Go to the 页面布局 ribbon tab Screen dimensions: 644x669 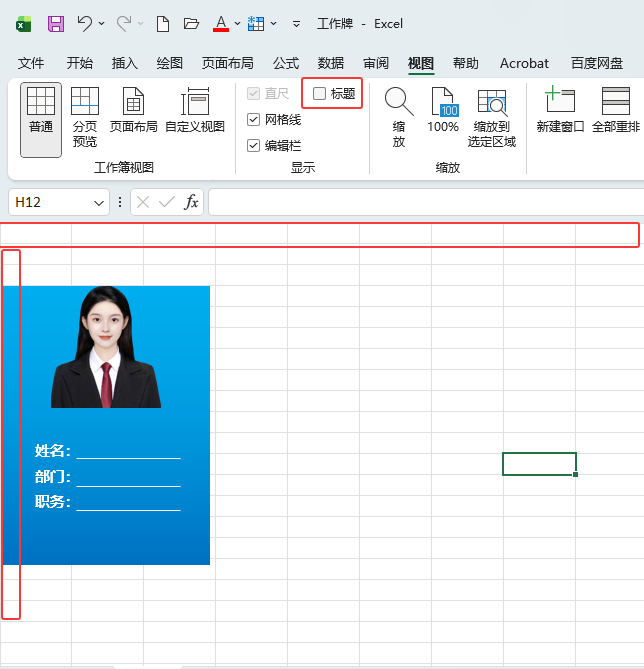point(227,63)
